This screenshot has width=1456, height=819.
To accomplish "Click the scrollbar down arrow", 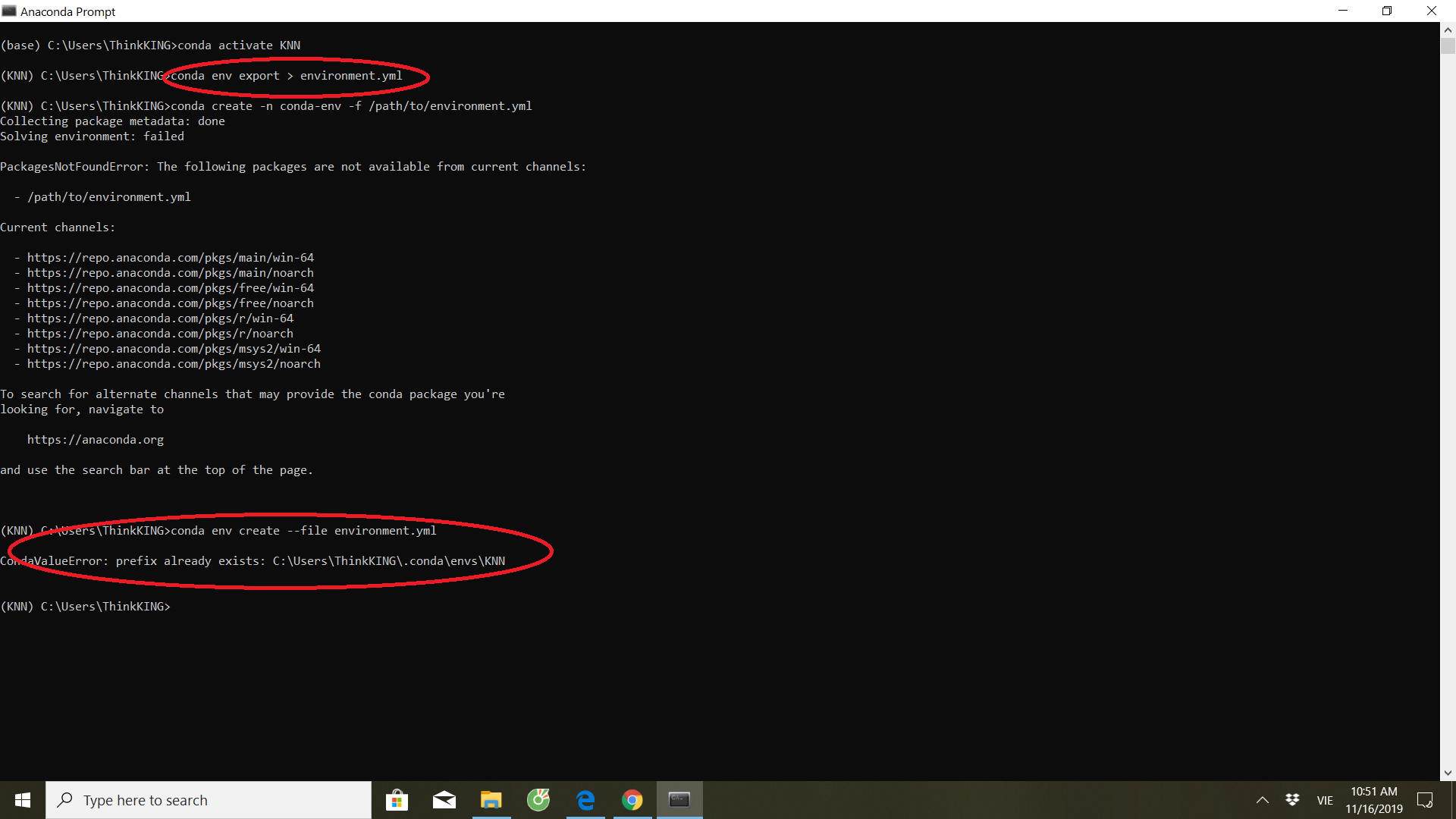I will click(x=1448, y=773).
